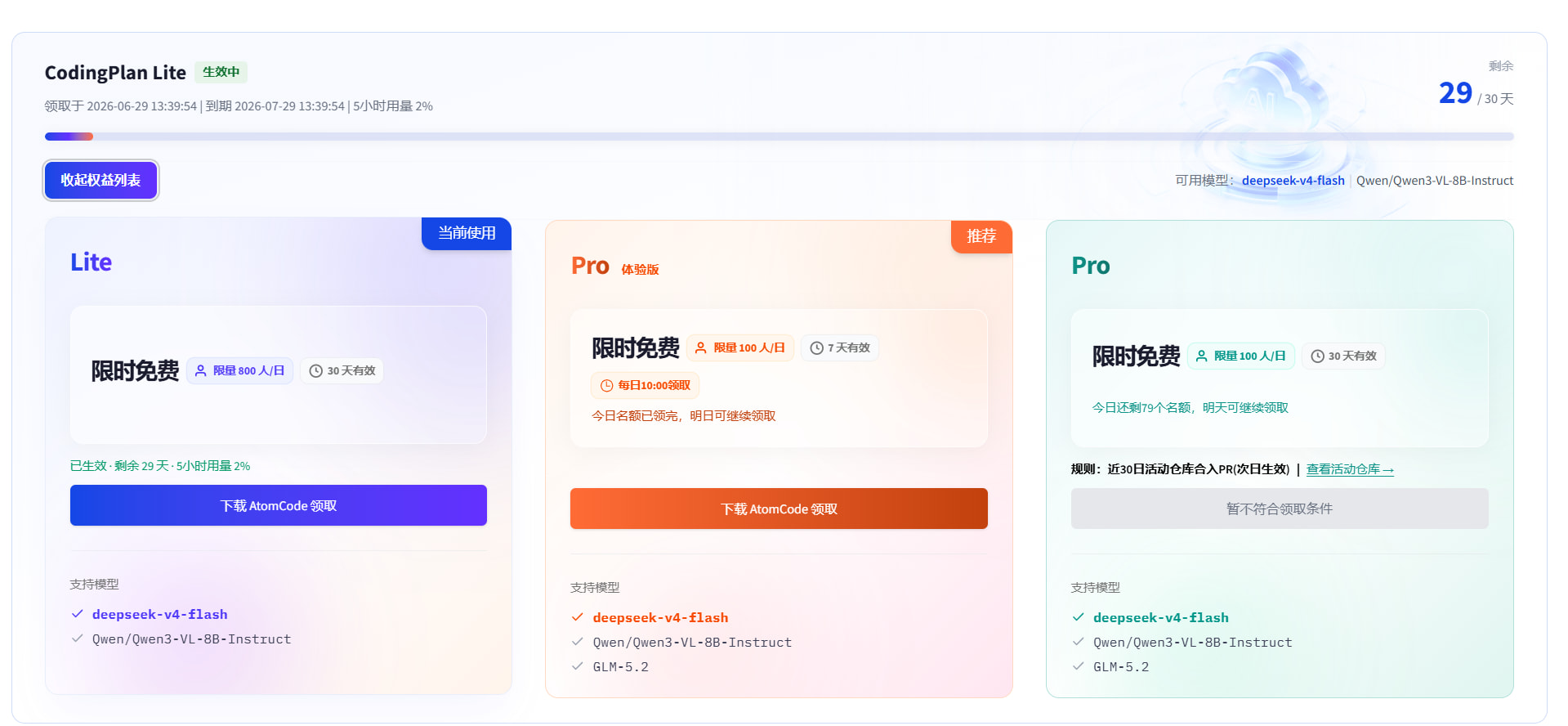Screen dimensions: 1568x726
Task: Click the clock icon in green Pro 30 天有效 badge
Action: pos(1317,356)
